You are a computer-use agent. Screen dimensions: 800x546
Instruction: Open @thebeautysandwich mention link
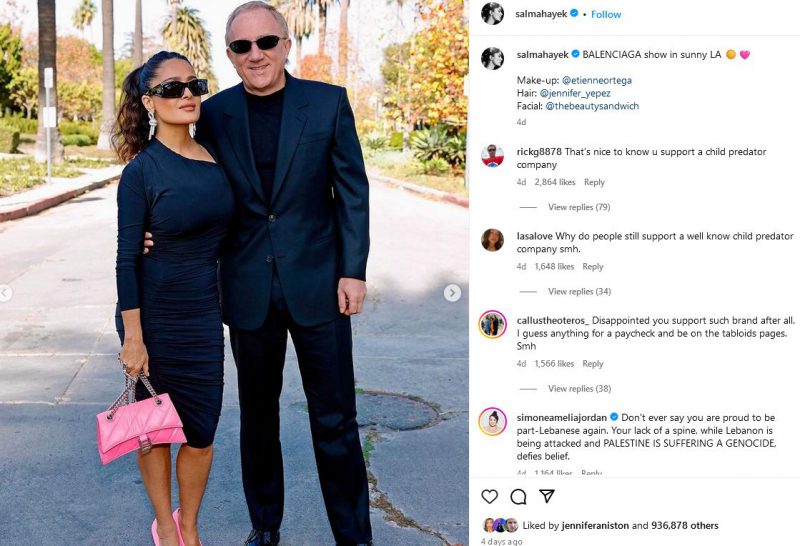(x=592, y=106)
